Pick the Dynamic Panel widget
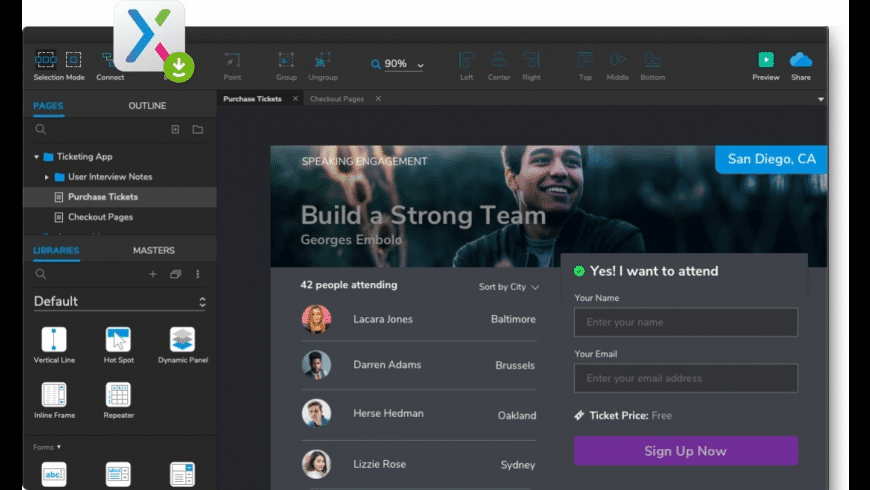870x490 pixels. point(183,345)
